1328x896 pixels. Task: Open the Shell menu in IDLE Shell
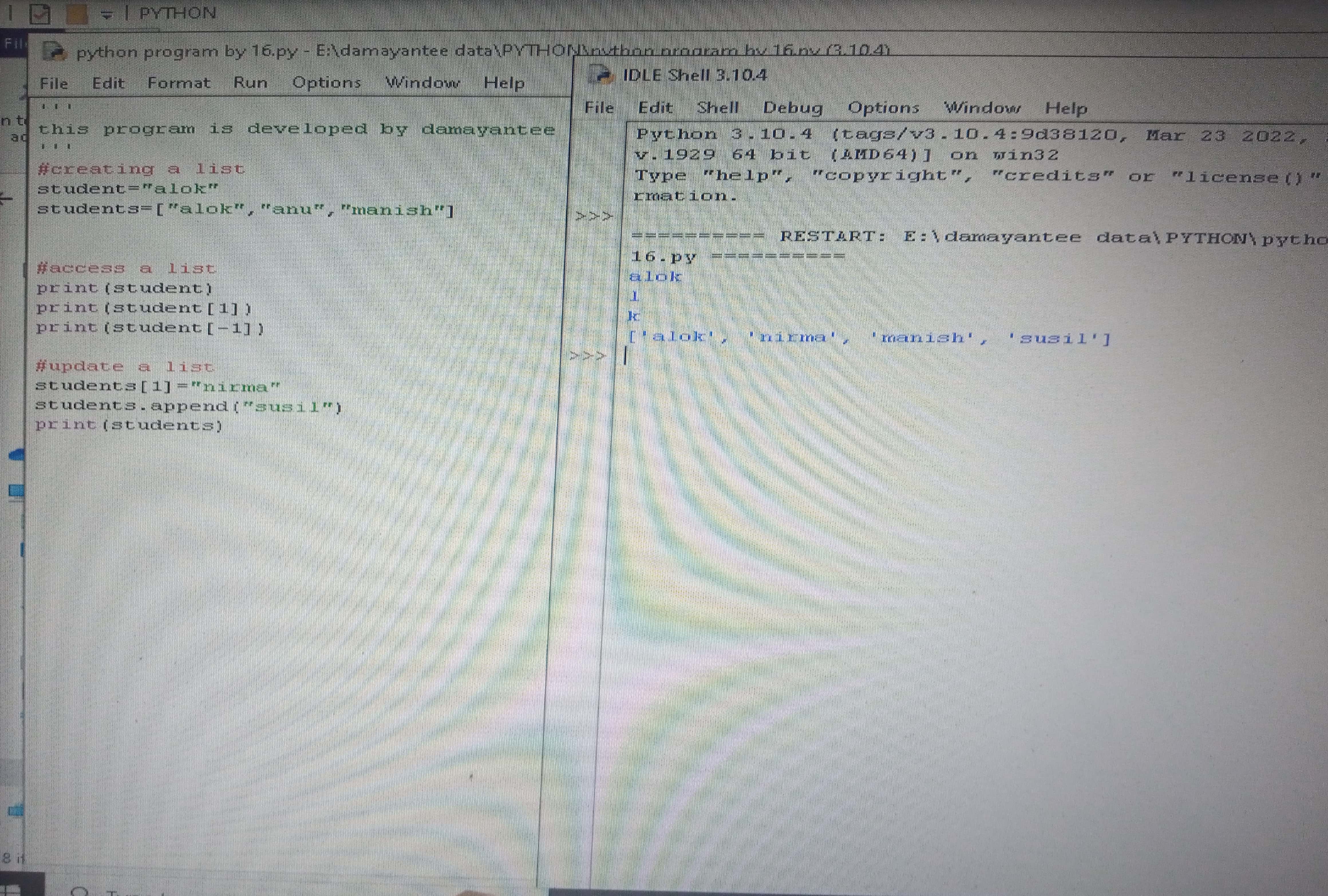pos(717,107)
